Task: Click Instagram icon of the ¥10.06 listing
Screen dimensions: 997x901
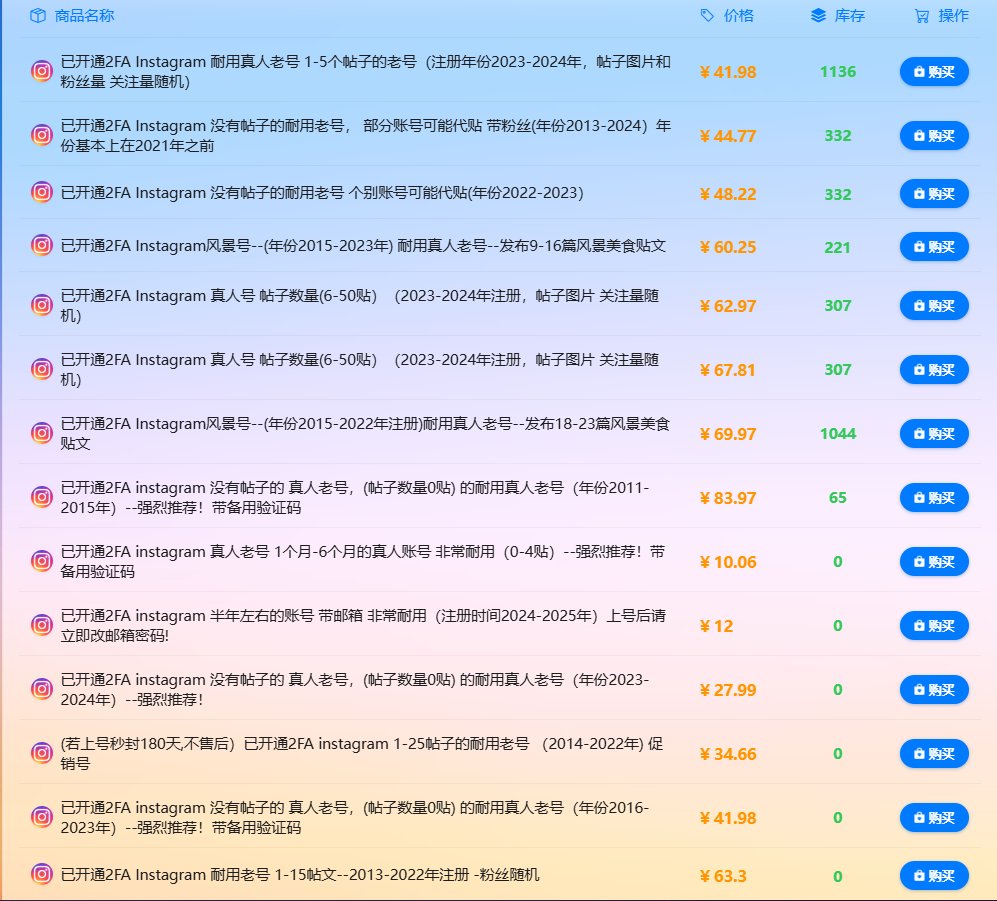Action: [x=42, y=561]
